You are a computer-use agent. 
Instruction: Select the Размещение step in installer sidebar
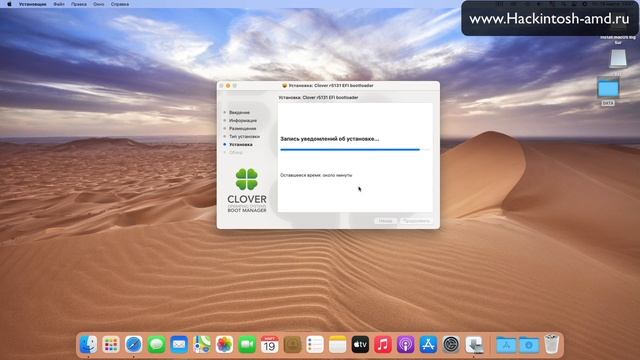click(242, 128)
